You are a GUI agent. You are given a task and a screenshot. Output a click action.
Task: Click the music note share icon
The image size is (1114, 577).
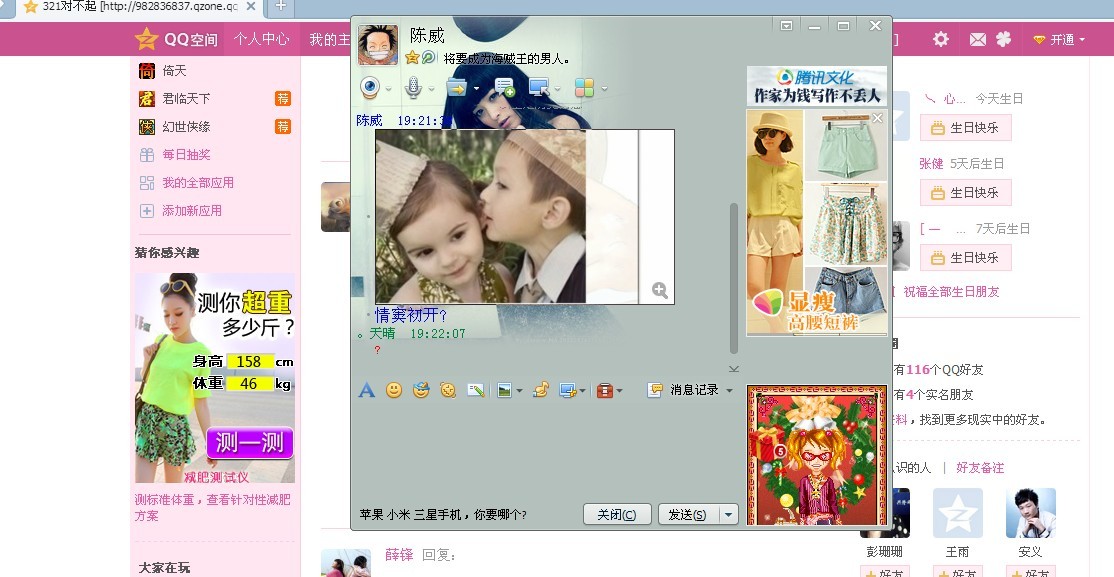point(541,389)
